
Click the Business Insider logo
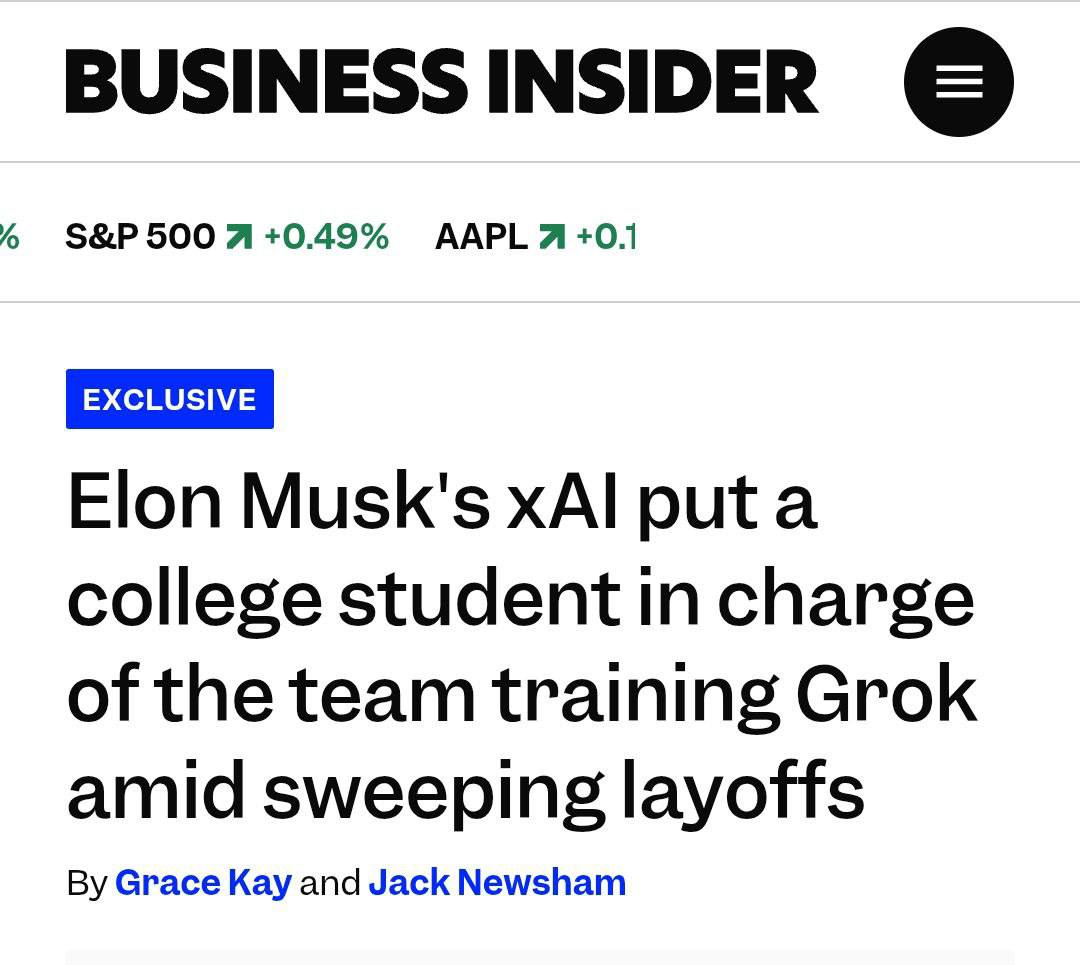click(x=442, y=82)
